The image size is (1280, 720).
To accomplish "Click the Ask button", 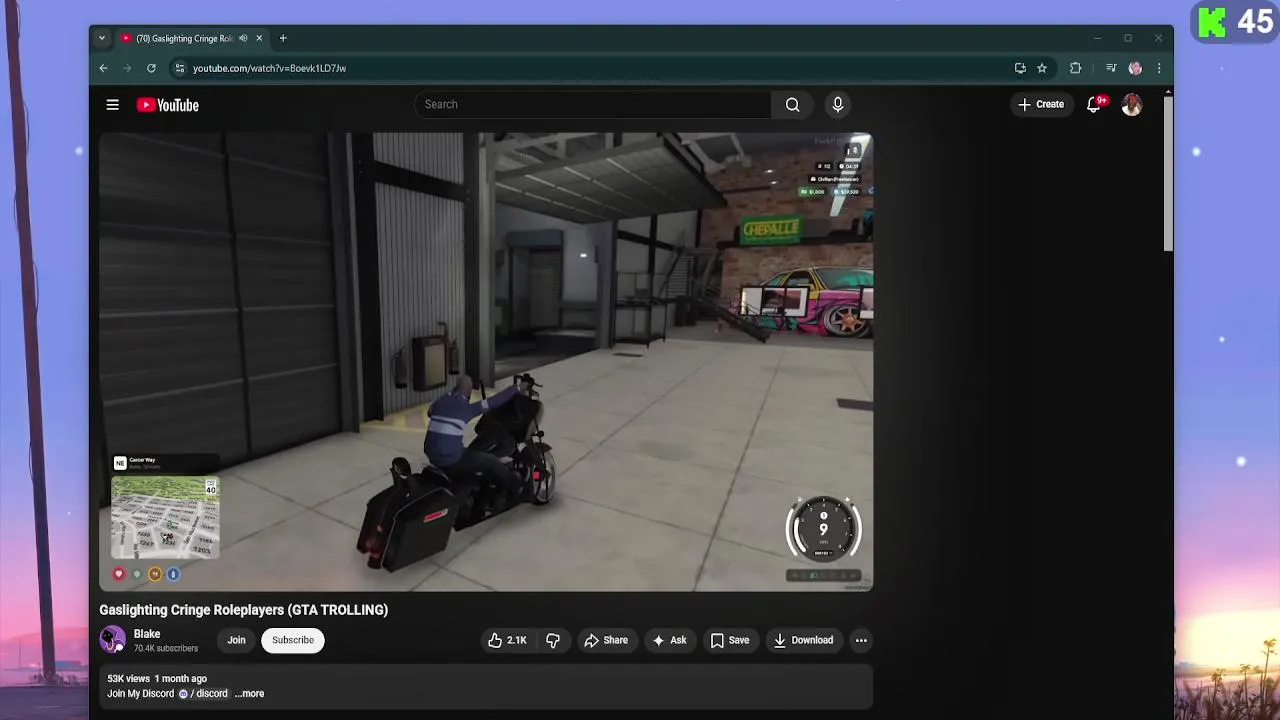I will [669, 640].
